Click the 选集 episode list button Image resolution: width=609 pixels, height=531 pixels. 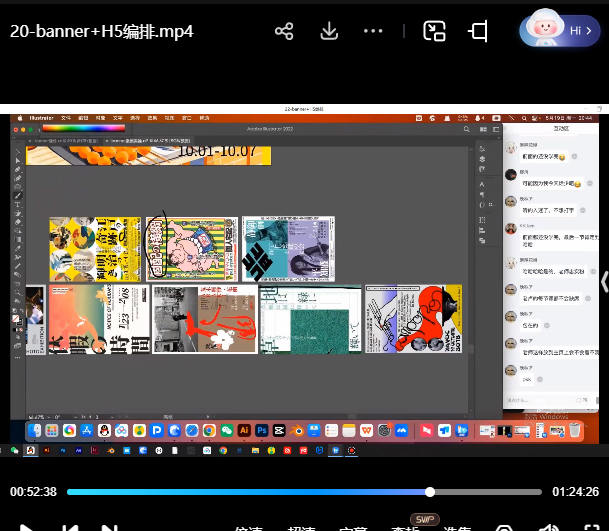pos(457,528)
